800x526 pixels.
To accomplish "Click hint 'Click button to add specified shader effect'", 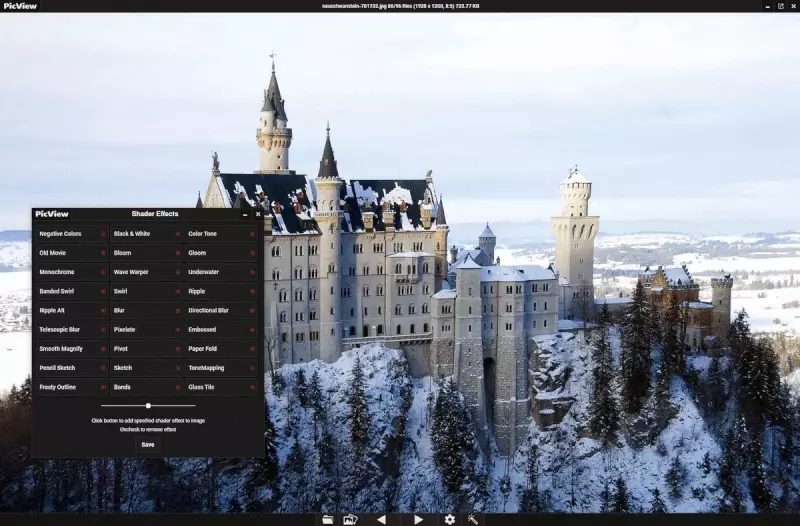I will point(148,421).
